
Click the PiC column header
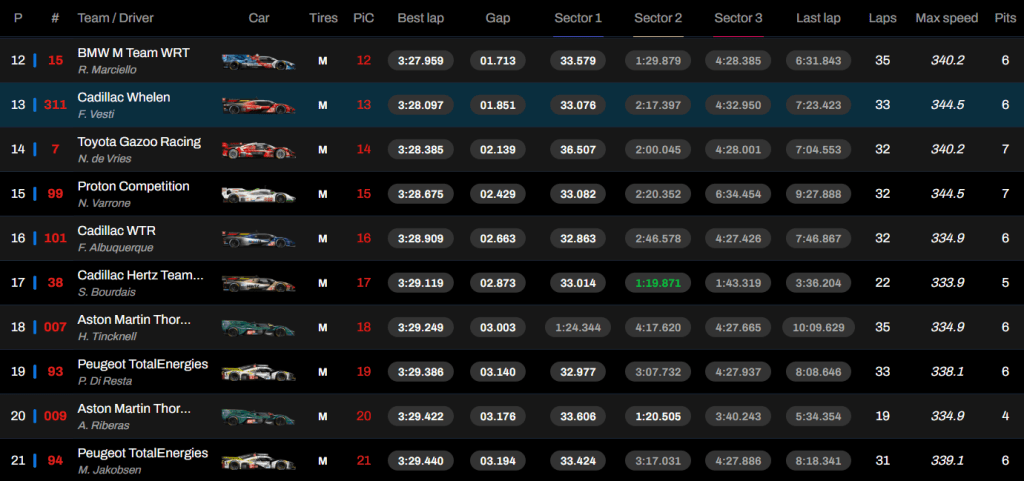coord(364,18)
